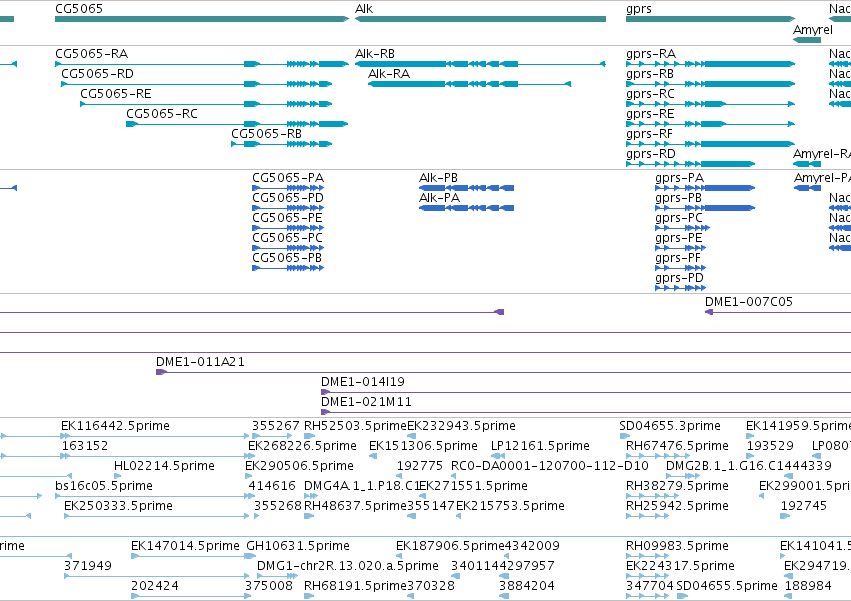Choose the gprs-PA protein feature
Viewport: 851px width, 601px height.
(705, 188)
